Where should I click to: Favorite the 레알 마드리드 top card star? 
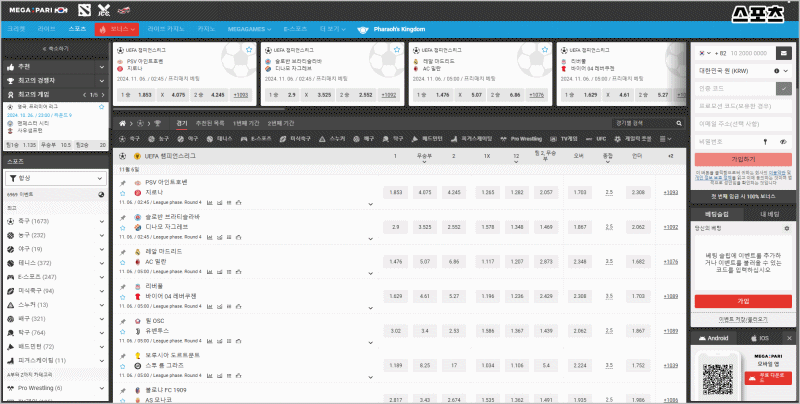[x=544, y=49]
